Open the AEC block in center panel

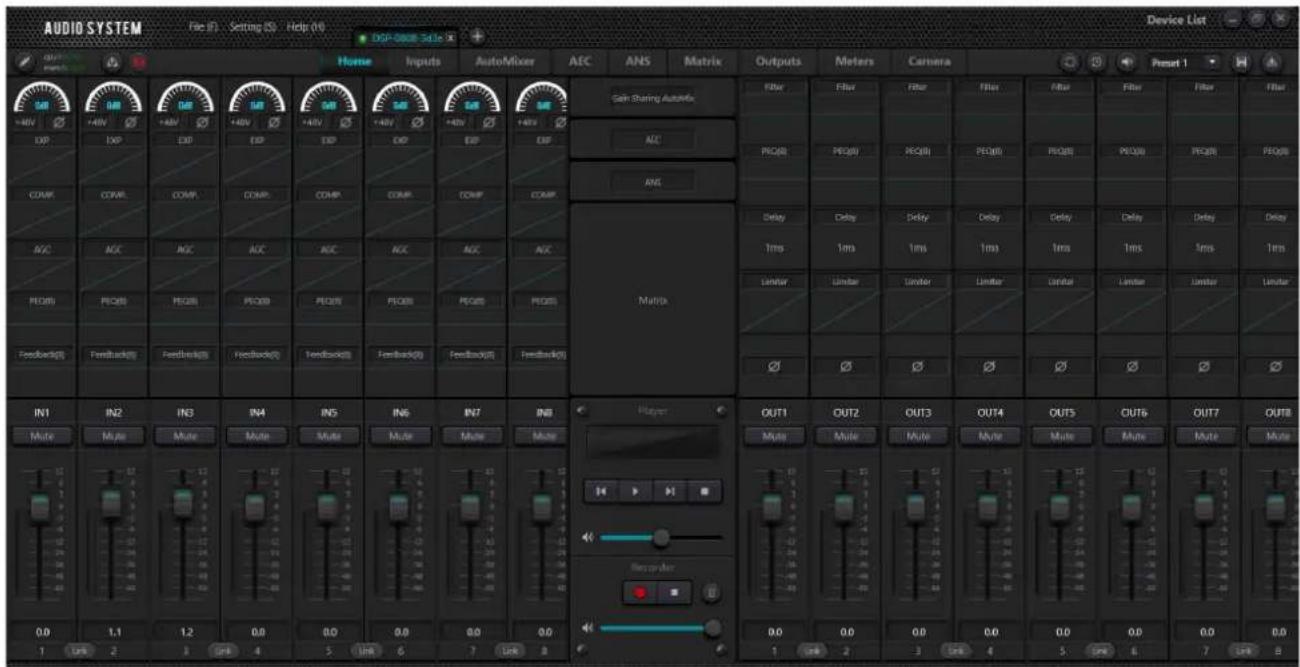coord(653,140)
